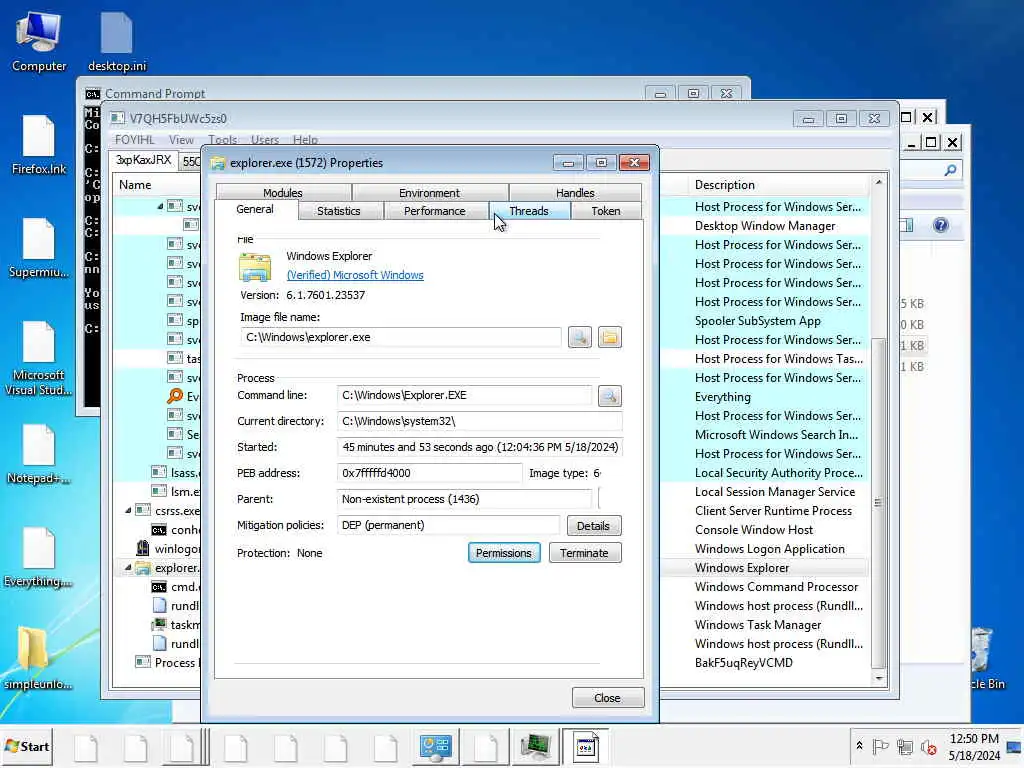Open the explorer.exe file location folder
Image resolution: width=1024 pixels, height=768 pixels.
pos(609,338)
